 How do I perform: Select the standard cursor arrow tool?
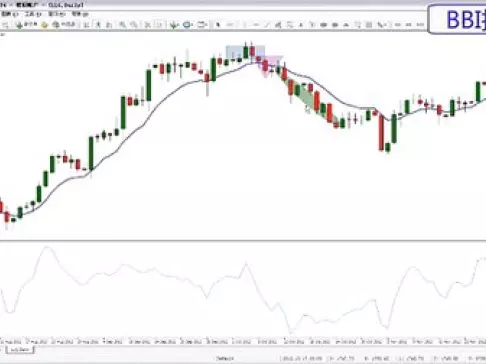[x=218, y=25]
